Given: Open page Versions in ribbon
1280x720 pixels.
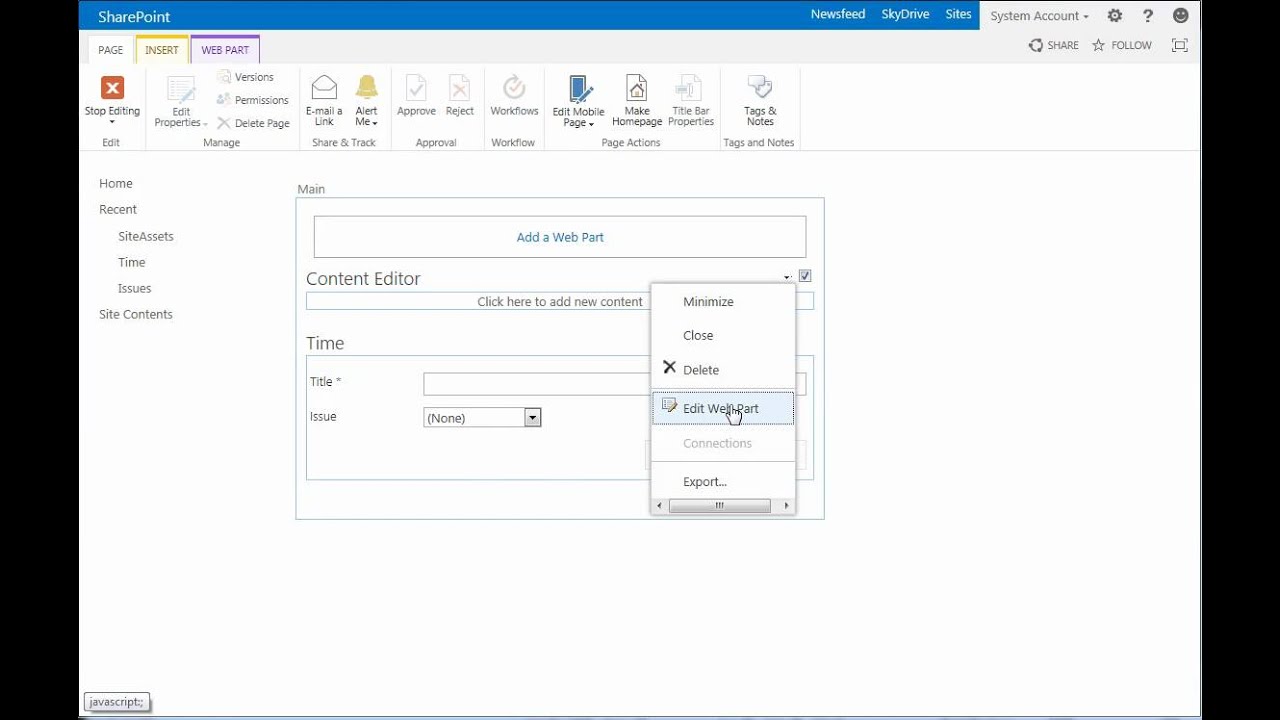Looking at the screenshot, I should click(x=245, y=77).
